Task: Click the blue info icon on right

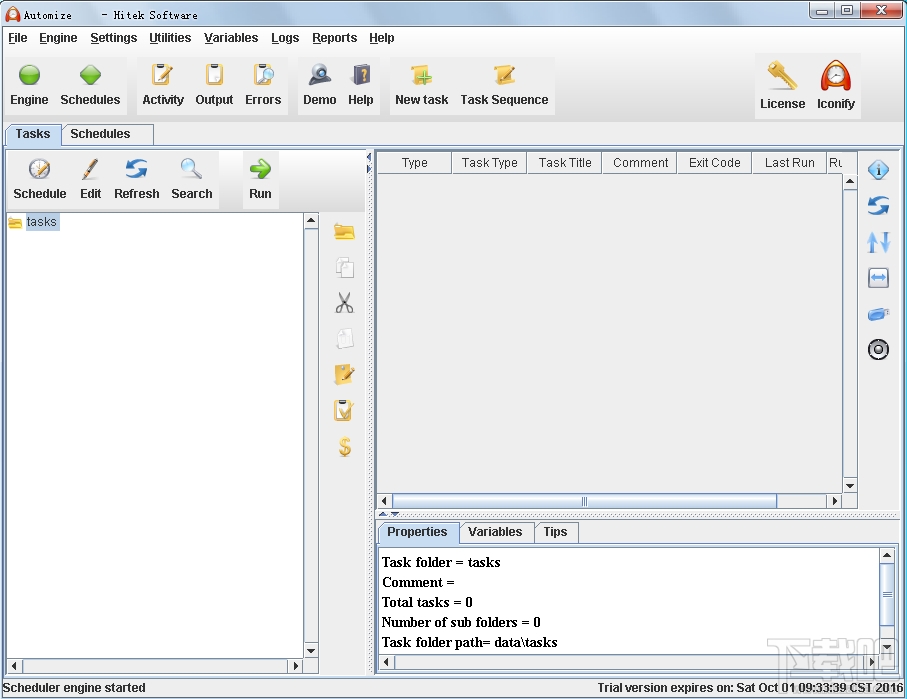Action: (x=878, y=170)
